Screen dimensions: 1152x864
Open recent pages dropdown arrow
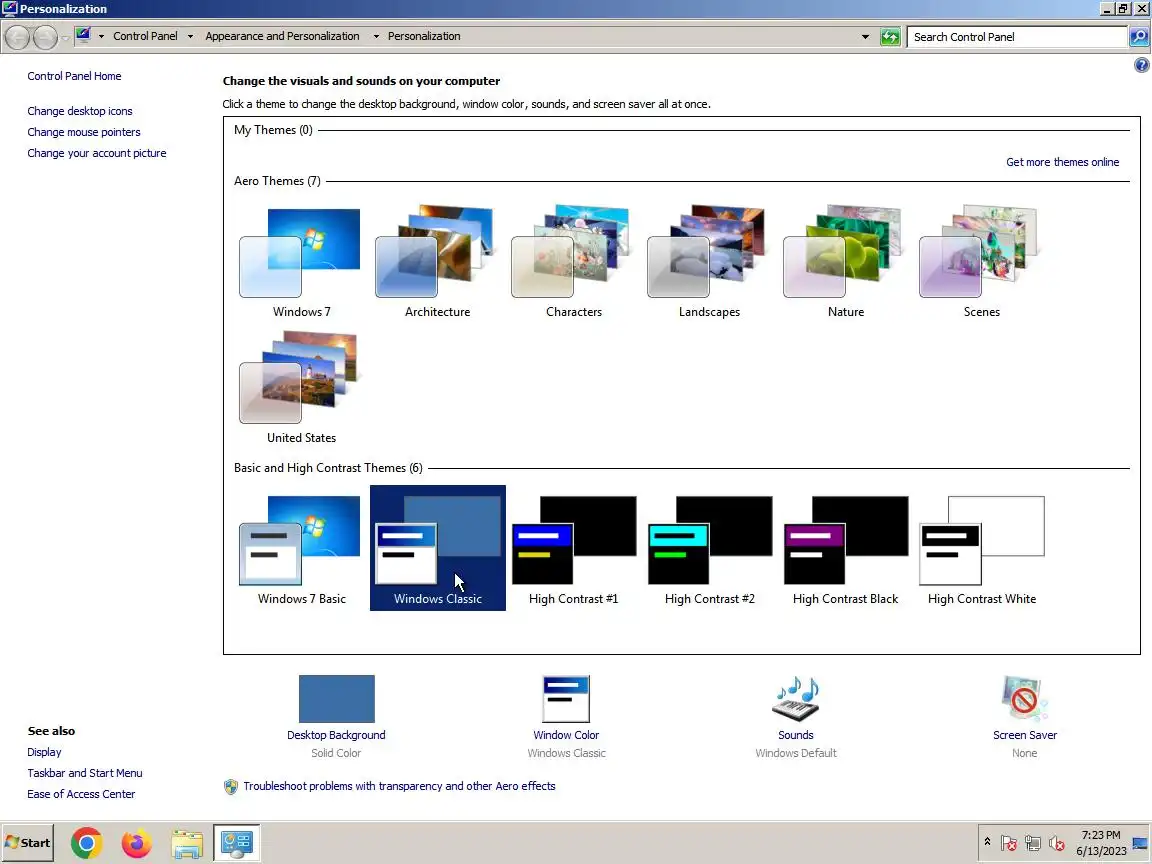coord(65,37)
